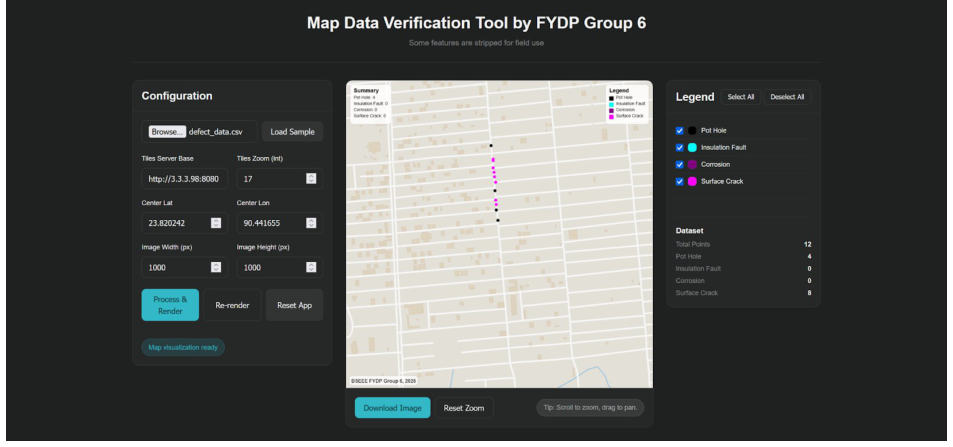Toggle the Corrosion checkbox
The height and width of the screenshot is (447, 953).
pyautogui.click(x=679, y=165)
